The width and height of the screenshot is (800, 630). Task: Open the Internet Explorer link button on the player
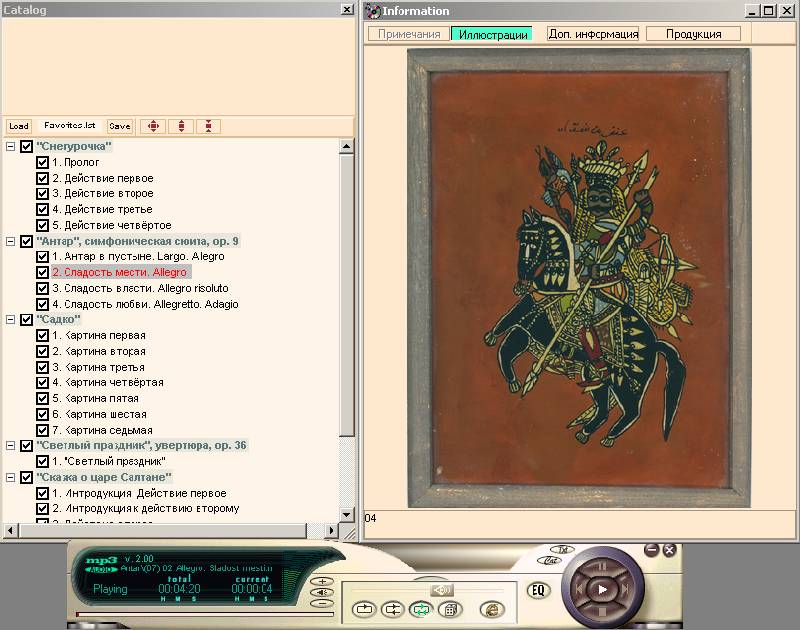pyautogui.click(x=492, y=609)
